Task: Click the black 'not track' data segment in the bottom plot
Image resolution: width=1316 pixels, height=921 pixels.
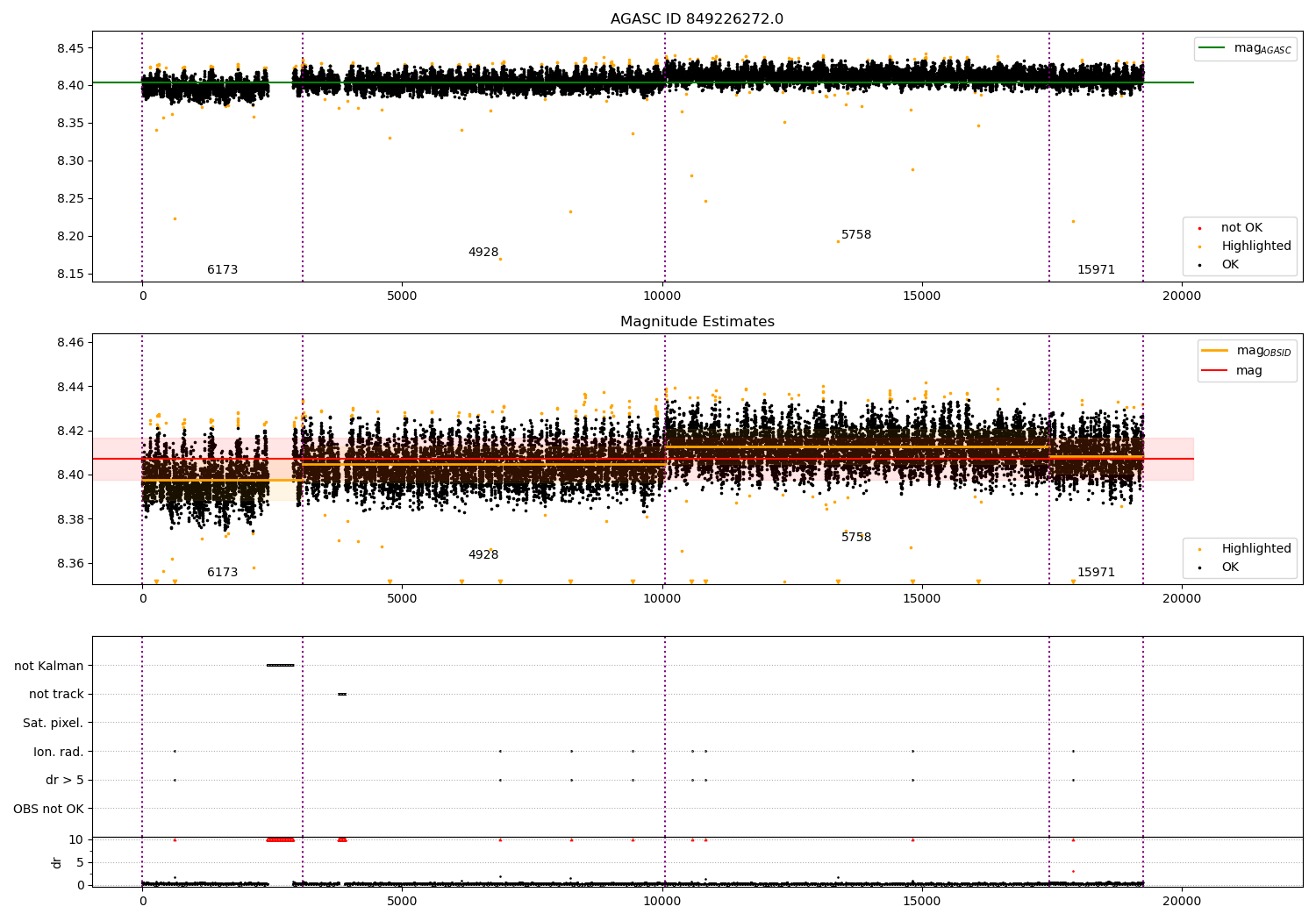Action: 342,695
